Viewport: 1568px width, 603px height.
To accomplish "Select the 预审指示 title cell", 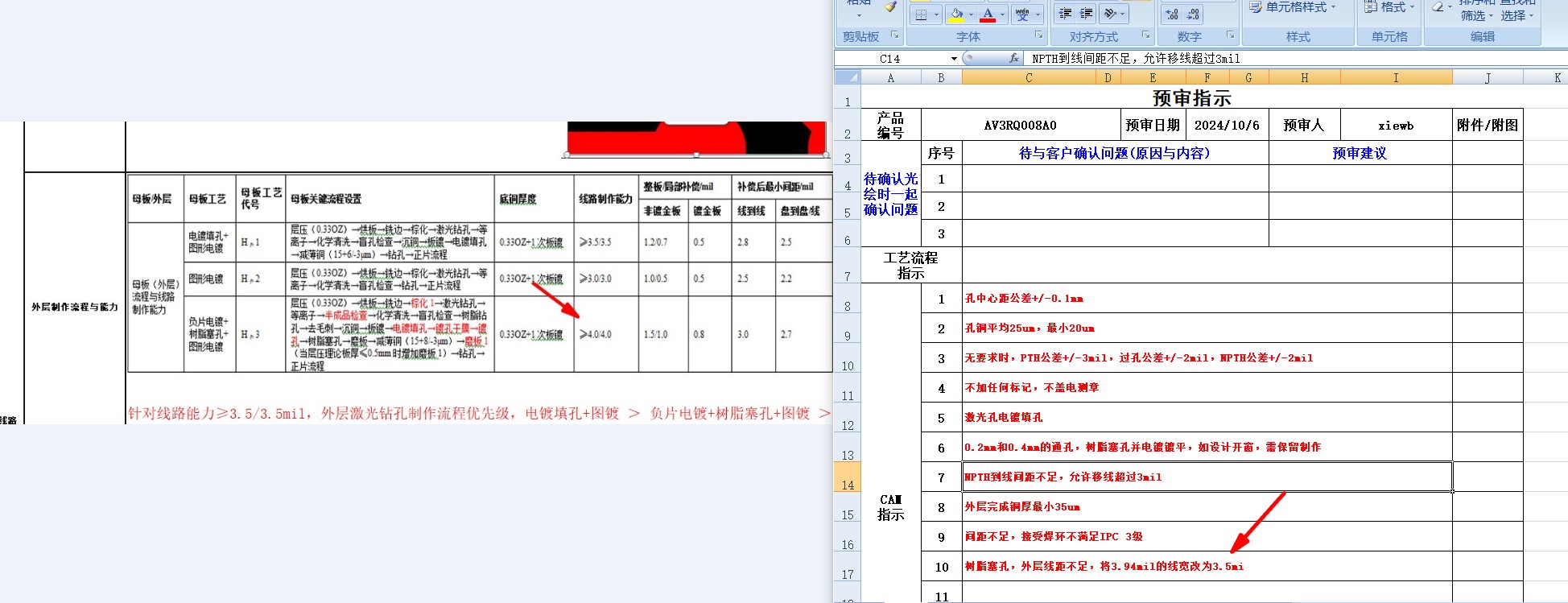I will (1191, 97).
